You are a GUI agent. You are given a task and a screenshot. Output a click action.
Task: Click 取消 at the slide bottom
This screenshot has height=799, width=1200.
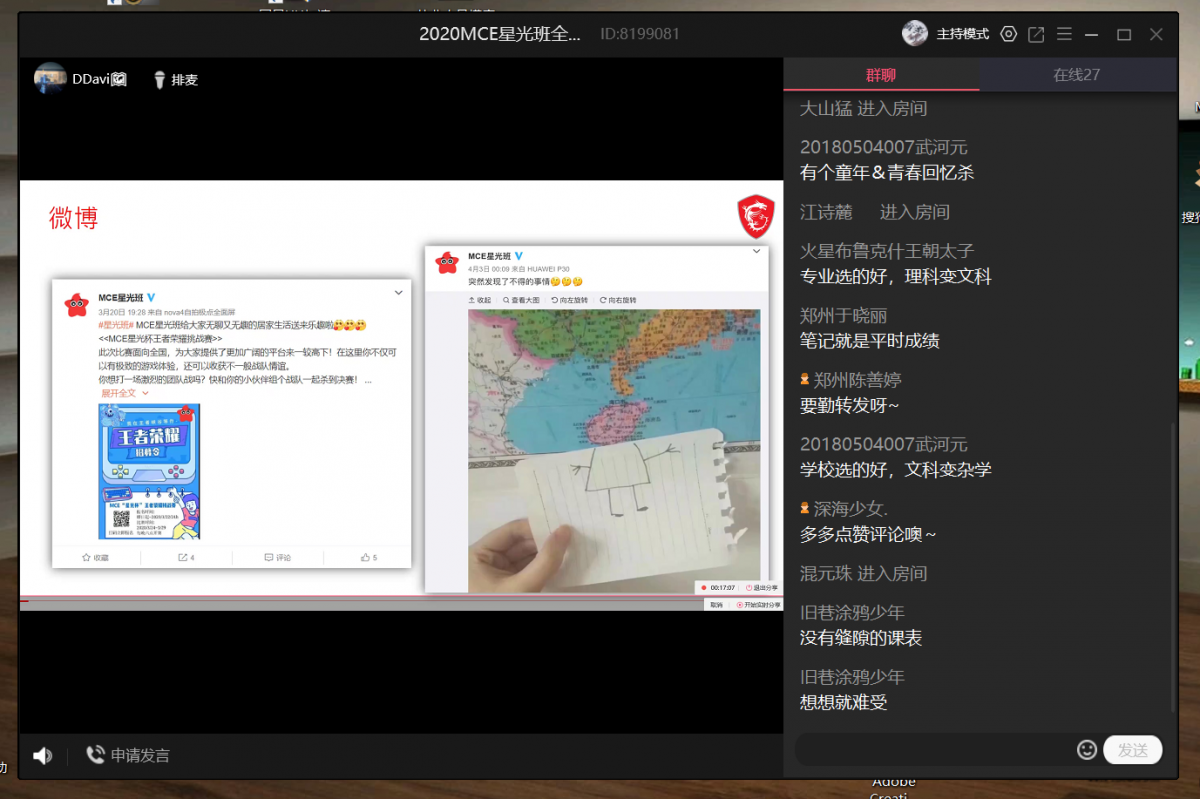coord(716,605)
